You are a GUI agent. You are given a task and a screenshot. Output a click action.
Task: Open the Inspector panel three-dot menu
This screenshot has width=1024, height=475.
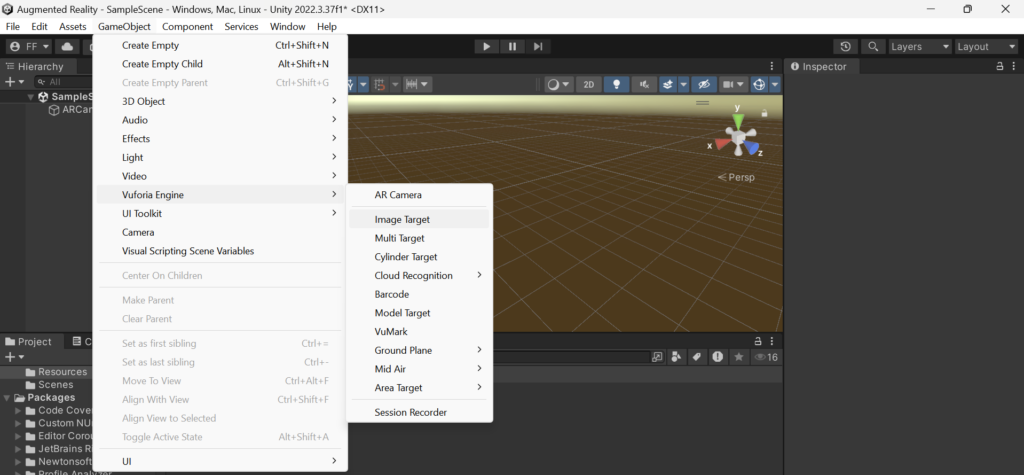[1013, 66]
